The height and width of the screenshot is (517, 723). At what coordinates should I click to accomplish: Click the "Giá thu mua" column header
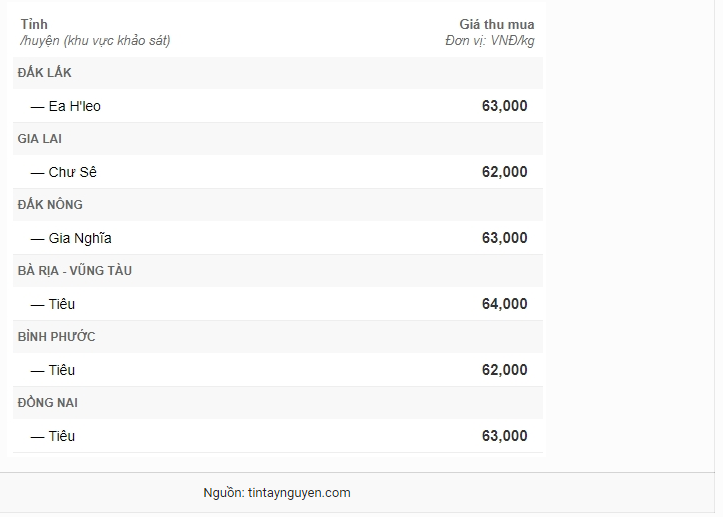496,24
